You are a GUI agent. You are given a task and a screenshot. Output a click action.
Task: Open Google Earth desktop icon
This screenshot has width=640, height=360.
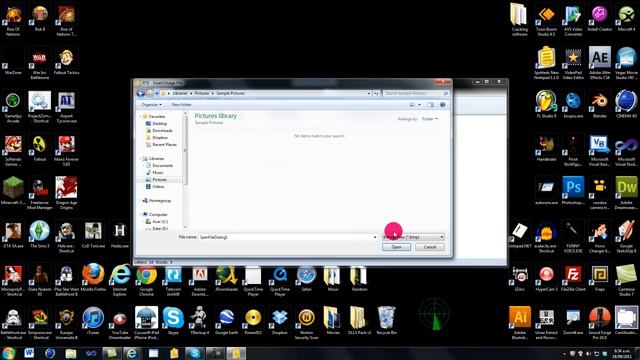[226, 321]
